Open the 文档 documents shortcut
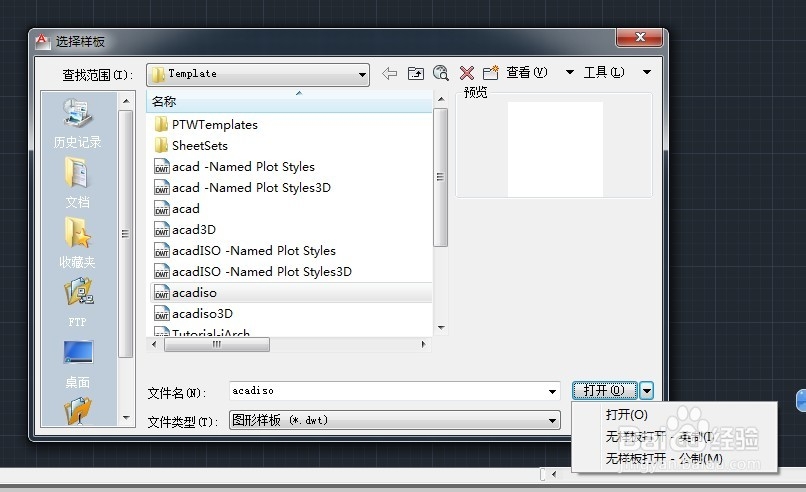 pyautogui.click(x=78, y=183)
